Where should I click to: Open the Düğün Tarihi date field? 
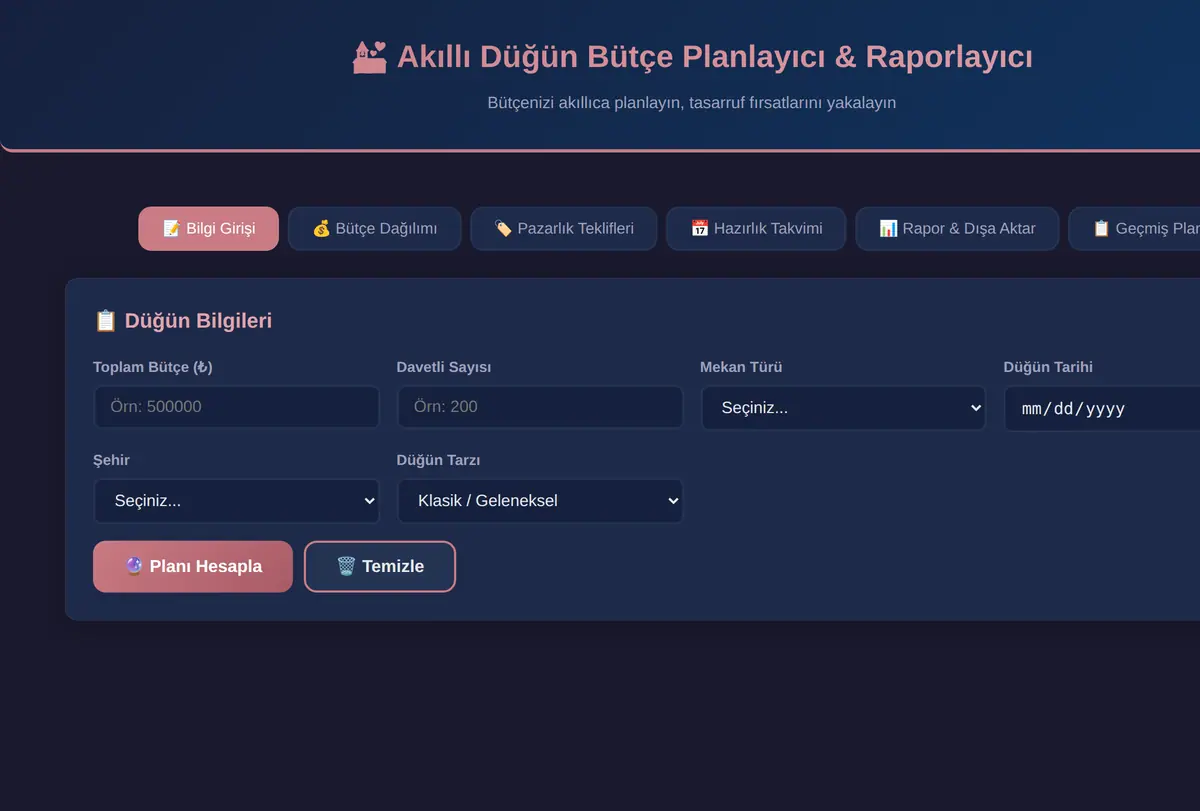point(1102,408)
